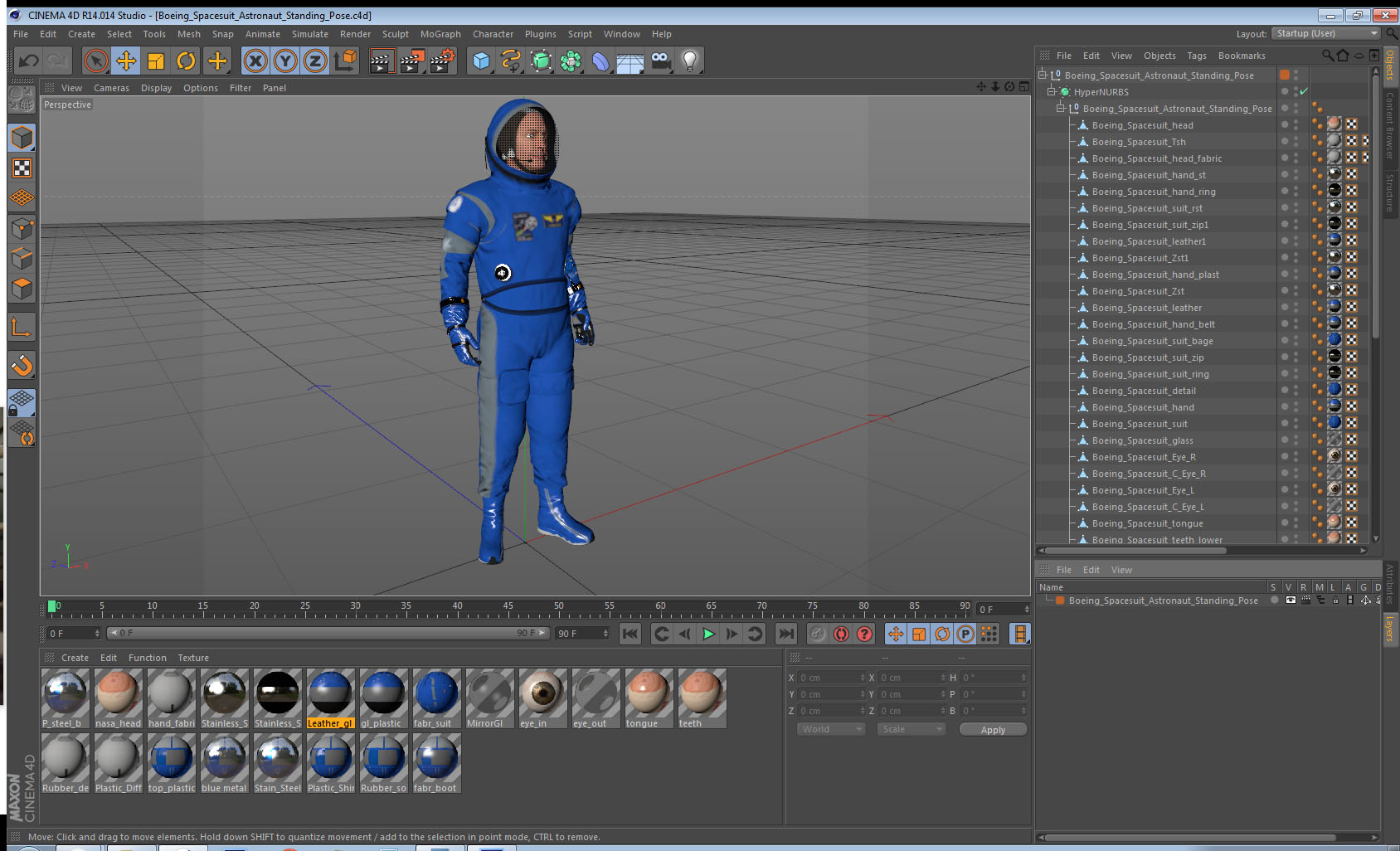1400x851 pixels.
Task: Collapse the HyperNURBS tree node
Action: 1051,92
